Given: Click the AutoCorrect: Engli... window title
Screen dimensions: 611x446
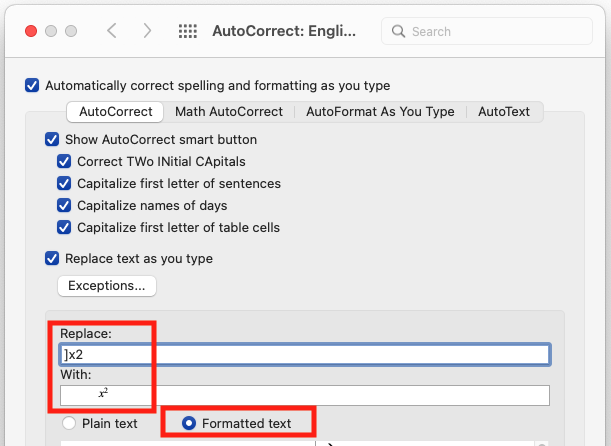Looking at the screenshot, I should [x=284, y=31].
